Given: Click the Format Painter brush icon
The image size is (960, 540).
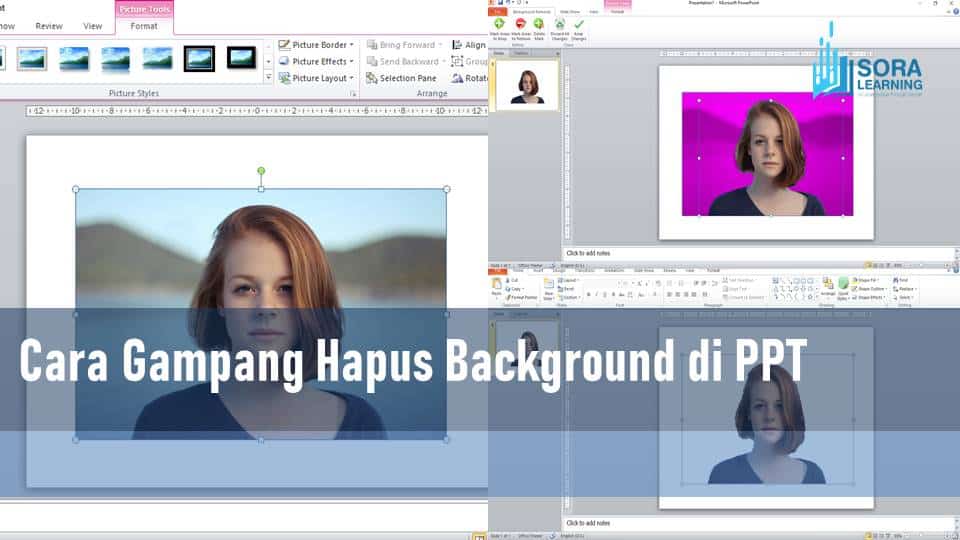Looking at the screenshot, I should tap(508, 298).
